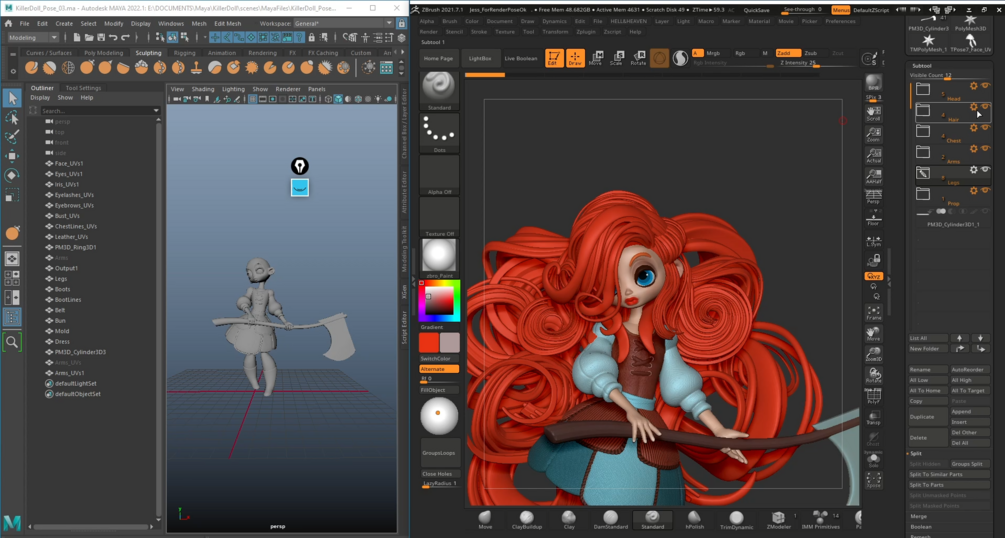Select the hPolish brush in ZBrush
The height and width of the screenshot is (538, 1005).
(694, 519)
